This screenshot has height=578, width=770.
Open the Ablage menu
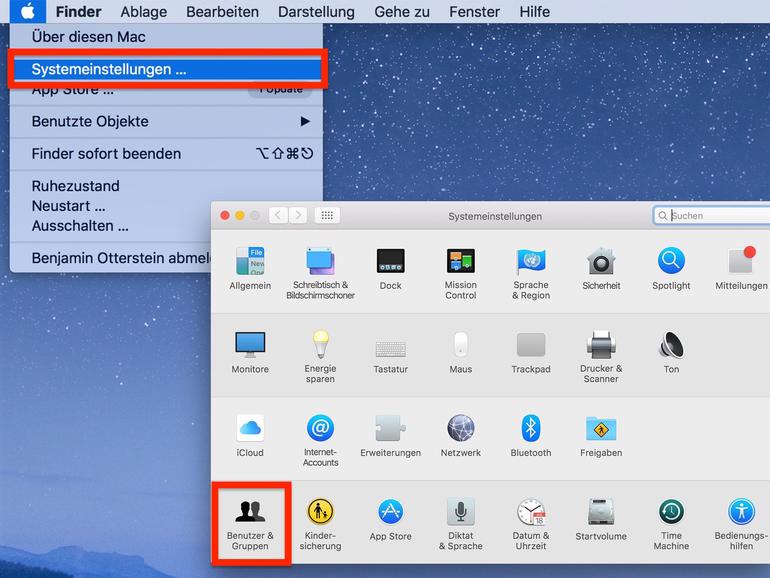pyautogui.click(x=143, y=11)
